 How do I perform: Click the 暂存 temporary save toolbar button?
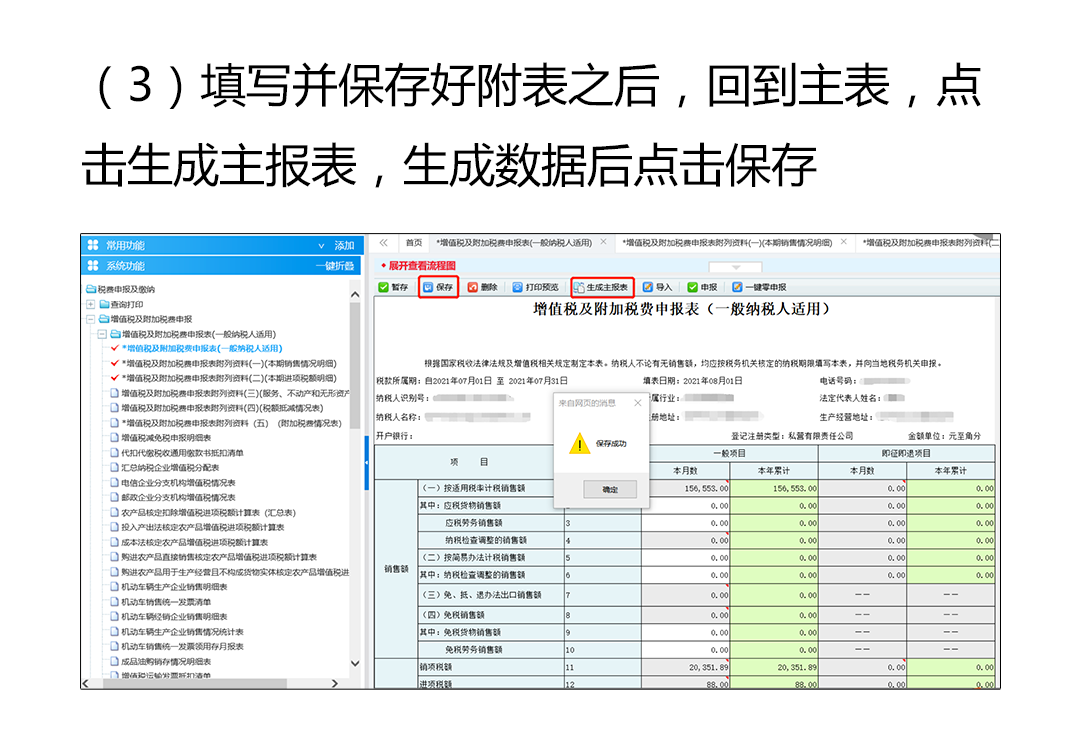coord(393,287)
